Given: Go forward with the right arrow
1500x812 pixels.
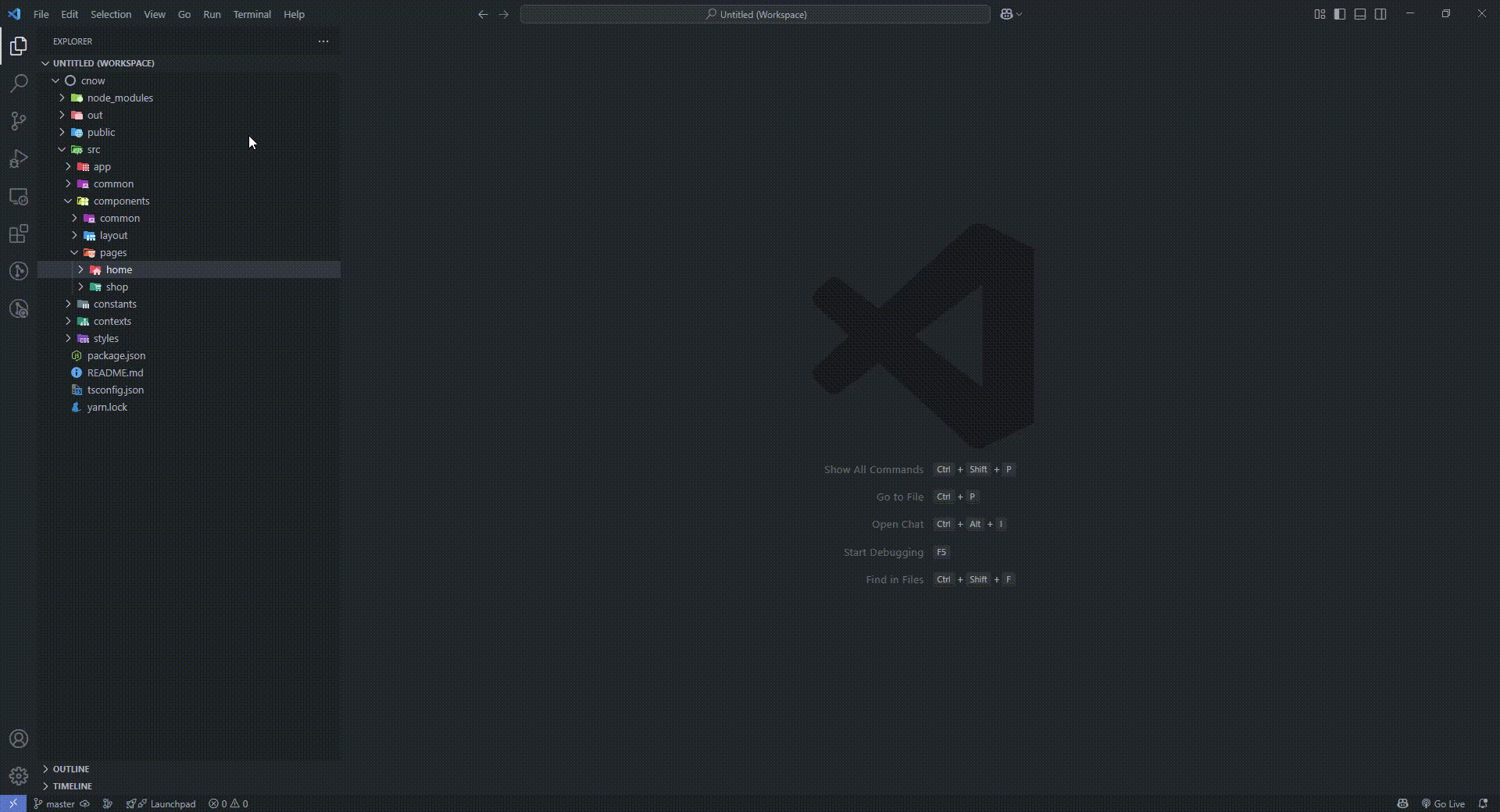Looking at the screenshot, I should point(504,14).
